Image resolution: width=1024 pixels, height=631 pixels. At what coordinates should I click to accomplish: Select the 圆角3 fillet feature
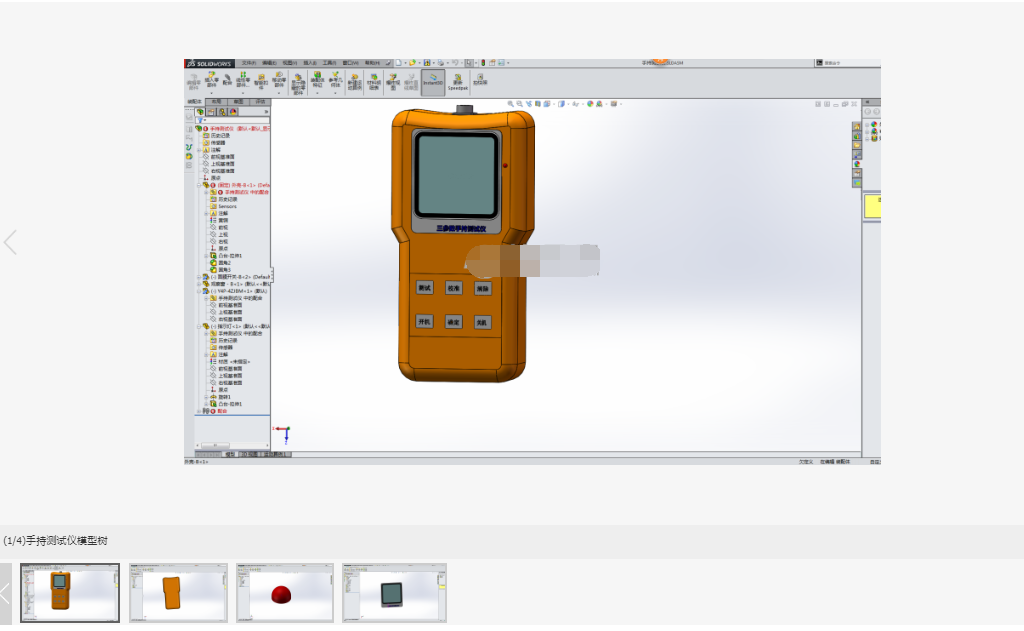coord(224,270)
